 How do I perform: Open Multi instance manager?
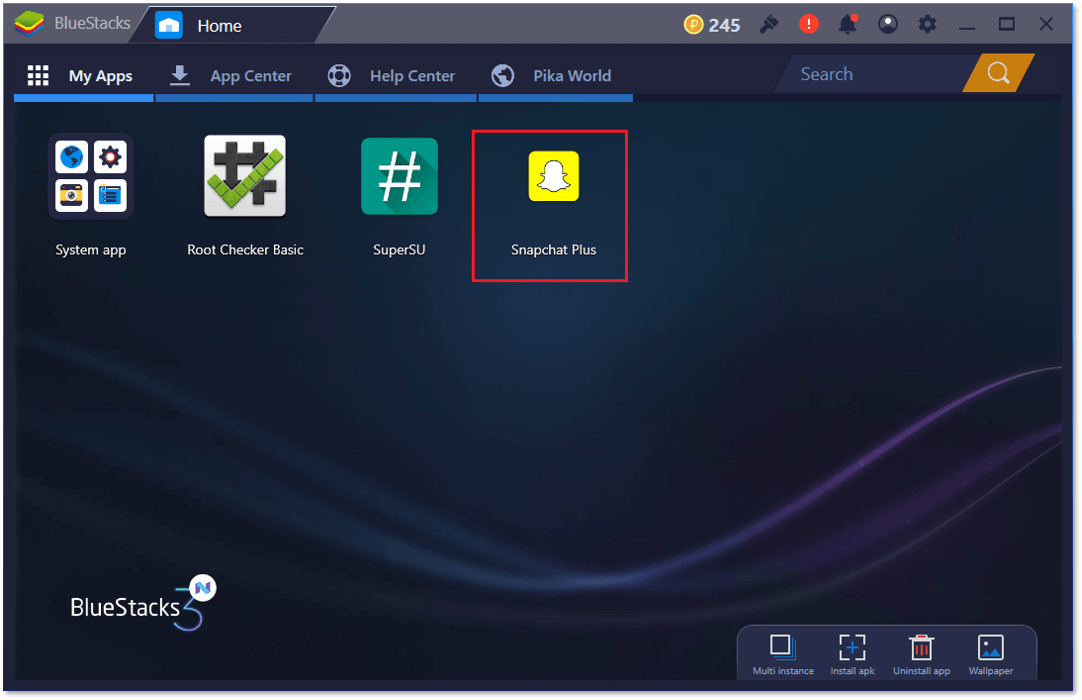point(783,654)
